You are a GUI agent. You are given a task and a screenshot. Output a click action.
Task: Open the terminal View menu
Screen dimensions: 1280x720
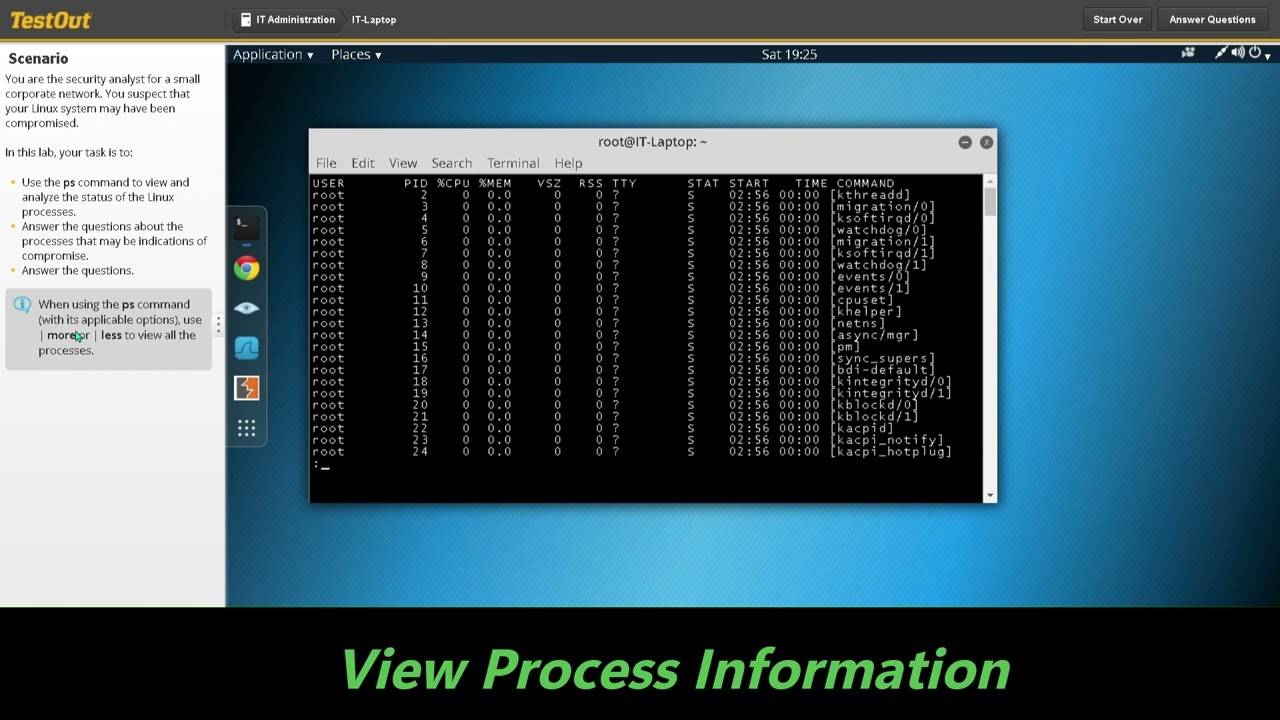click(x=403, y=163)
